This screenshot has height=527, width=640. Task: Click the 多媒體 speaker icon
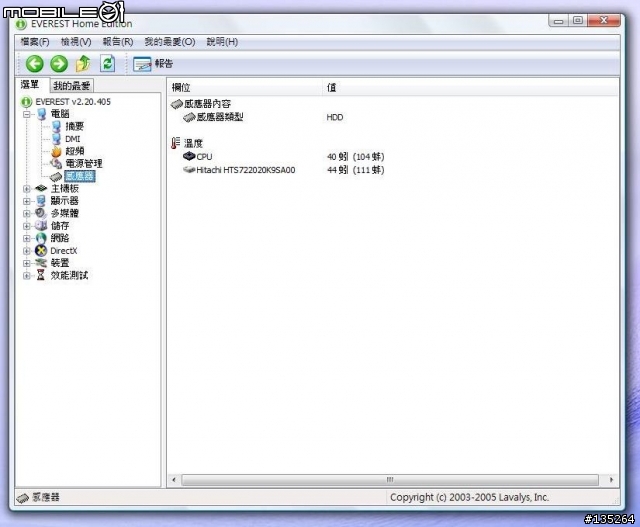pyautogui.click(x=41, y=213)
